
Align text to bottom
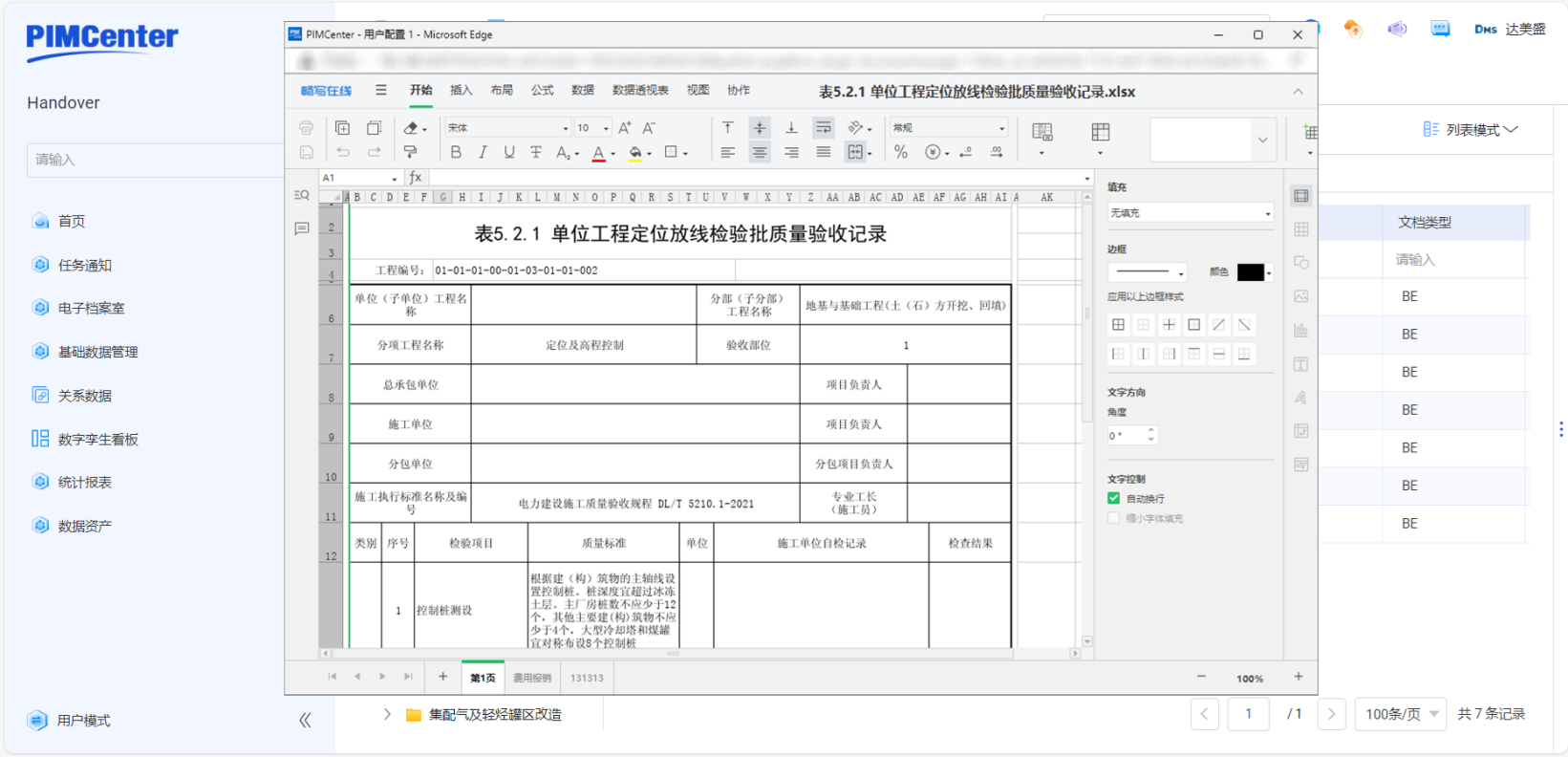click(791, 128)
